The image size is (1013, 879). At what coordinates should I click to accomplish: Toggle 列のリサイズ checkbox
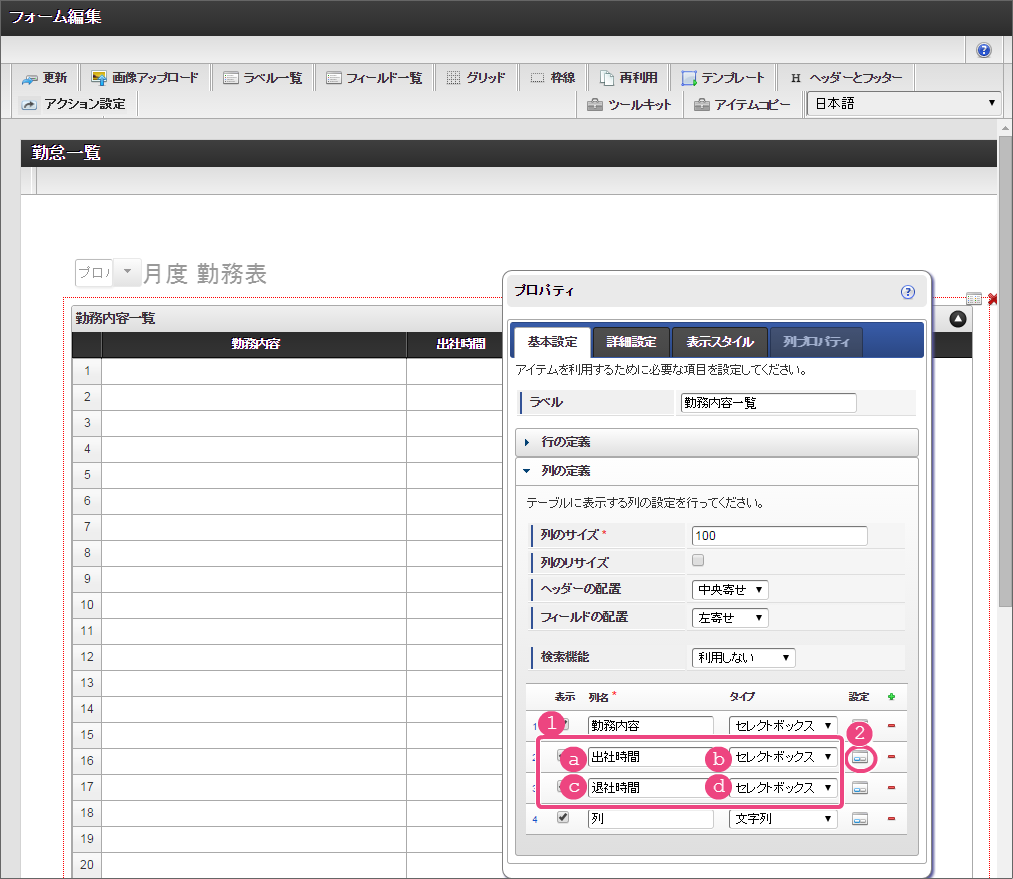click(x=698, y=561)
